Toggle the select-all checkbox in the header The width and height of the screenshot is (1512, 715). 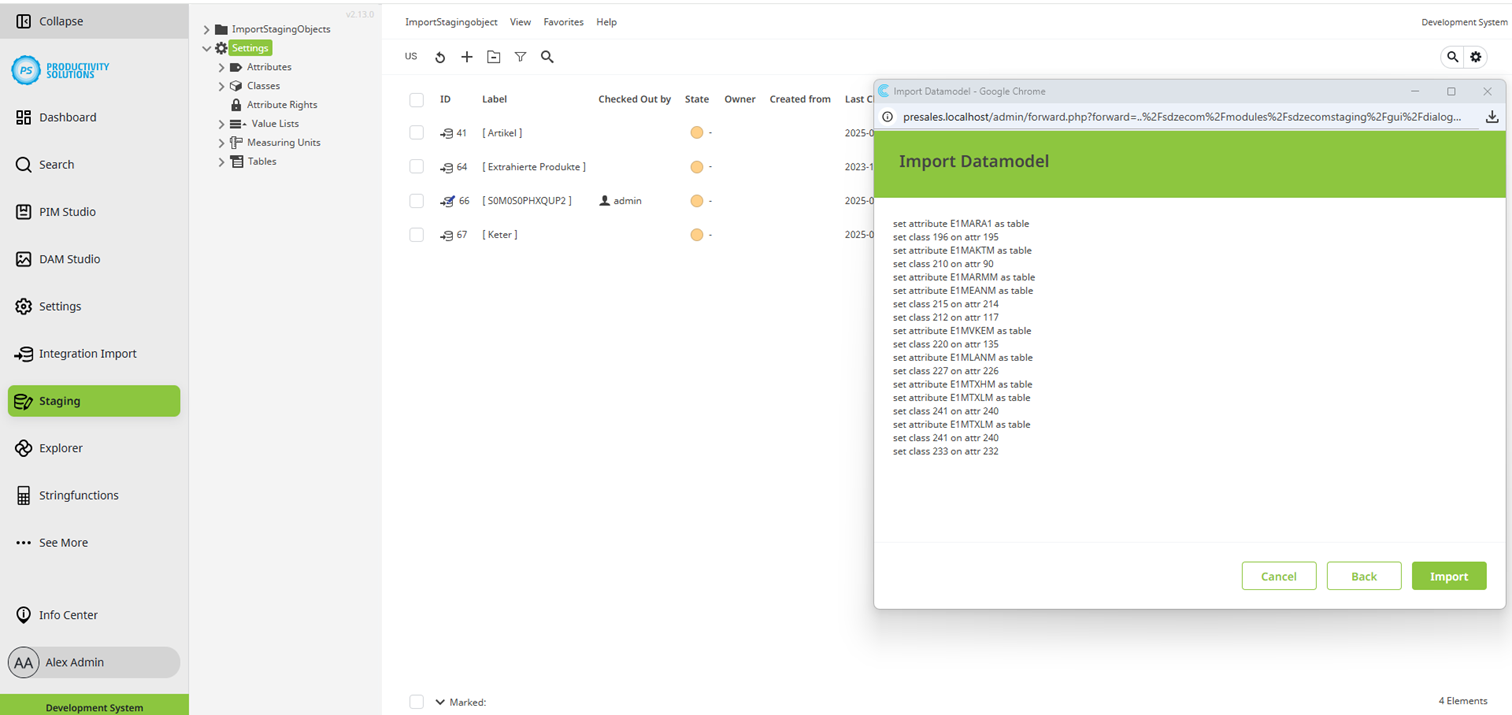coord(416,99)
